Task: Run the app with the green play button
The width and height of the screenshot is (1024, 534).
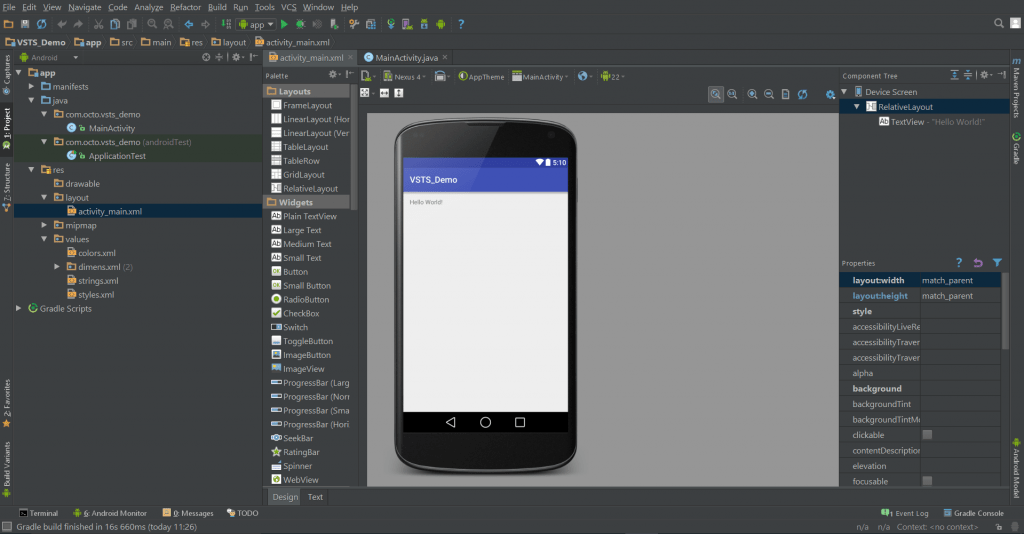Action: click(285, 24)
